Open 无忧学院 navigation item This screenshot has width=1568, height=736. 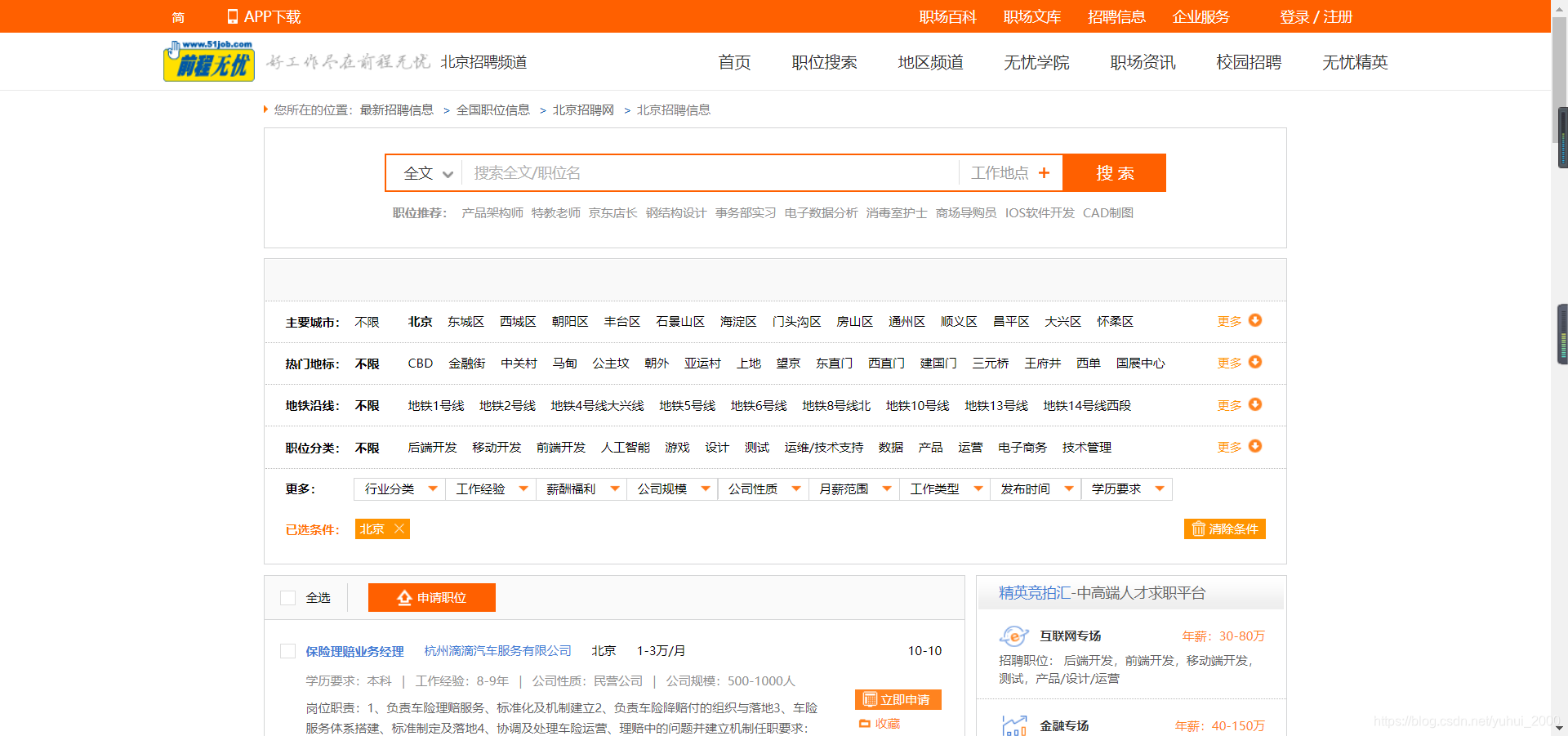[1036, 62]
